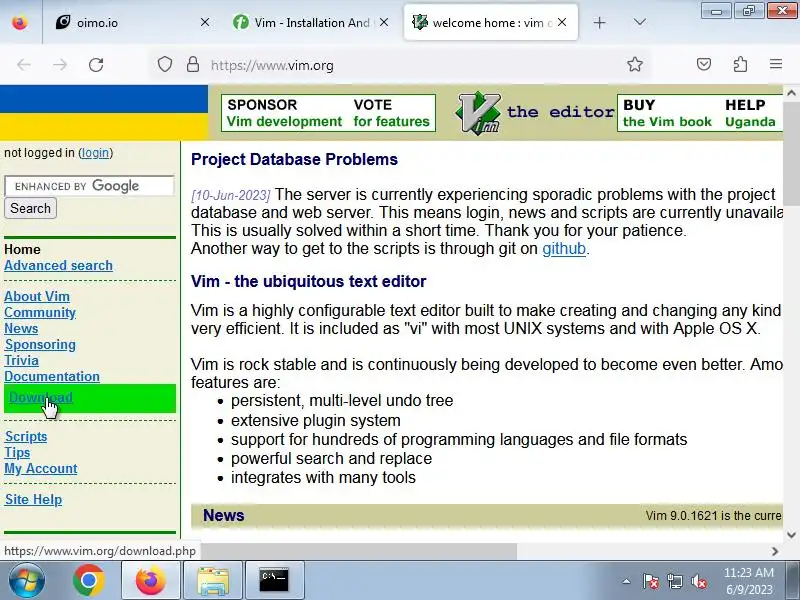Open About Vim sidebar link
Viewport: 800px width, 600px height.
tap(37, 296)
